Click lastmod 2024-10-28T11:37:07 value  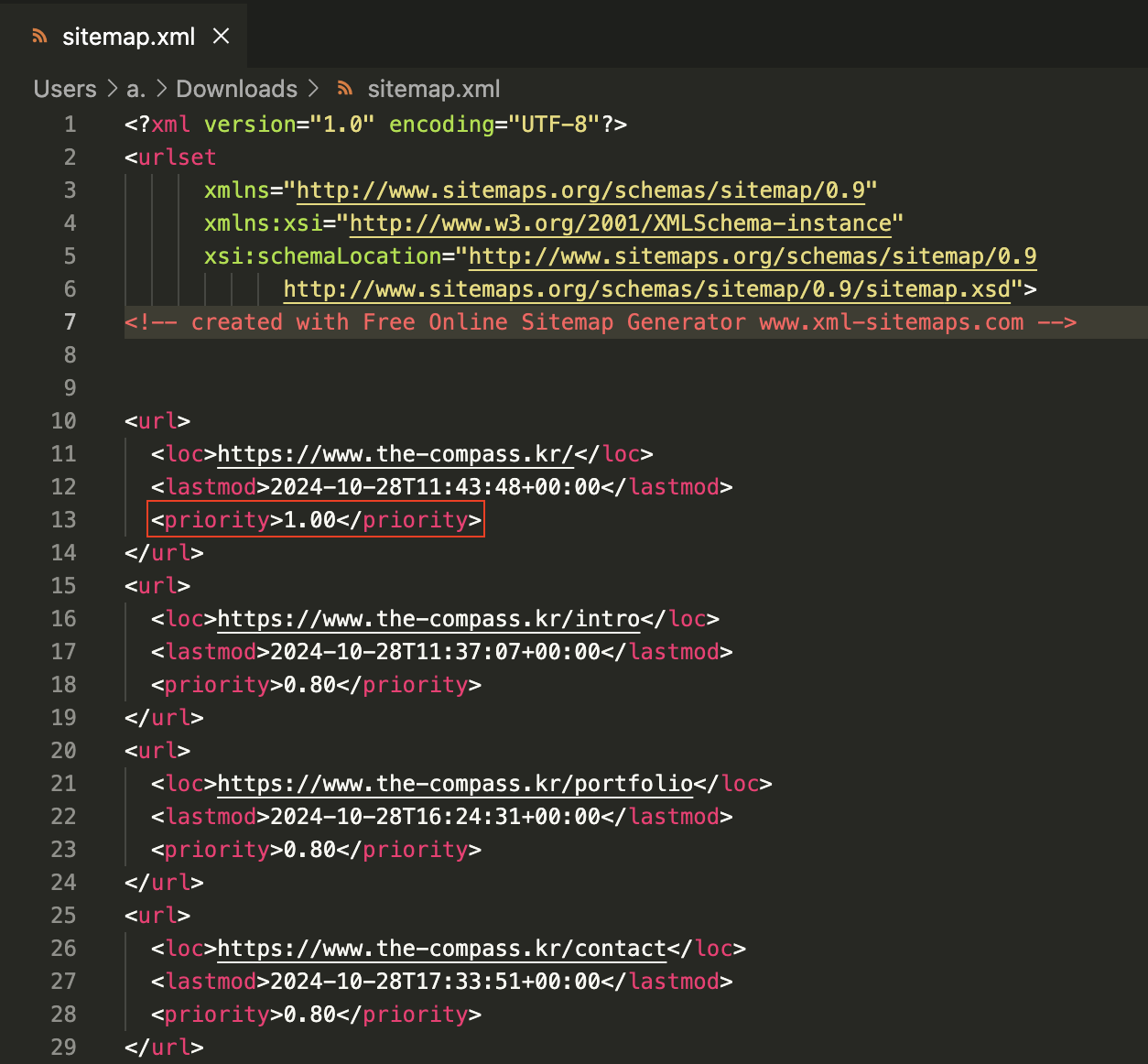435,652
